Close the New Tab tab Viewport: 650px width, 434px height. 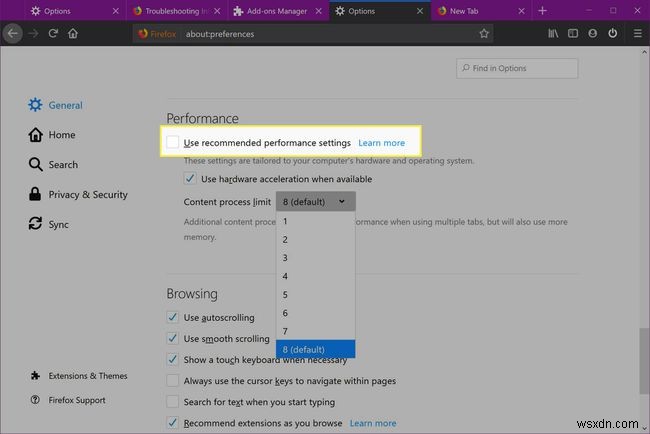521,11
